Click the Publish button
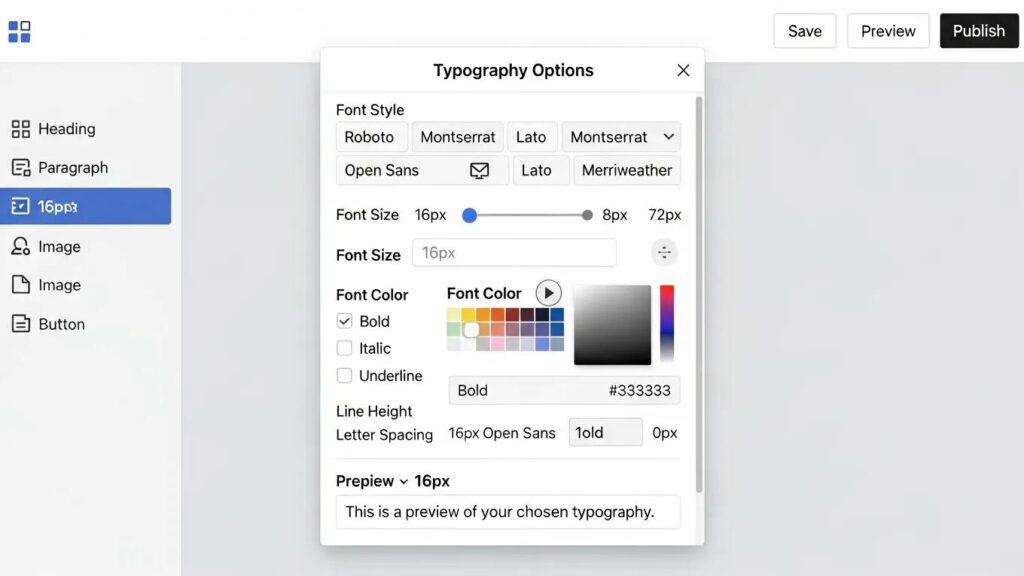The height and width of the screenshot is (576, 1024). [x=979, y=31]
